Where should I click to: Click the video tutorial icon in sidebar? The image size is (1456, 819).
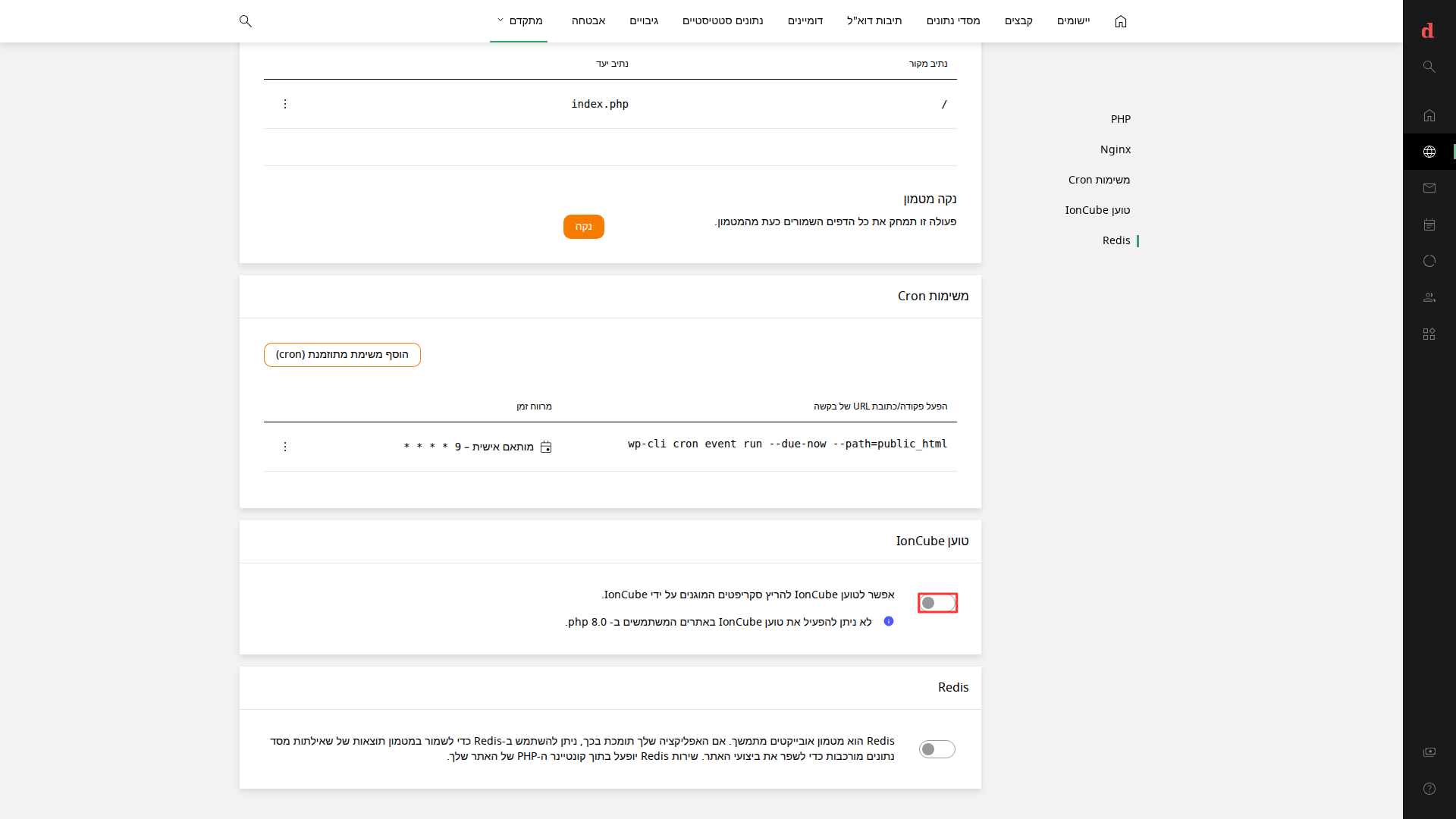(x=1429, y=752)
